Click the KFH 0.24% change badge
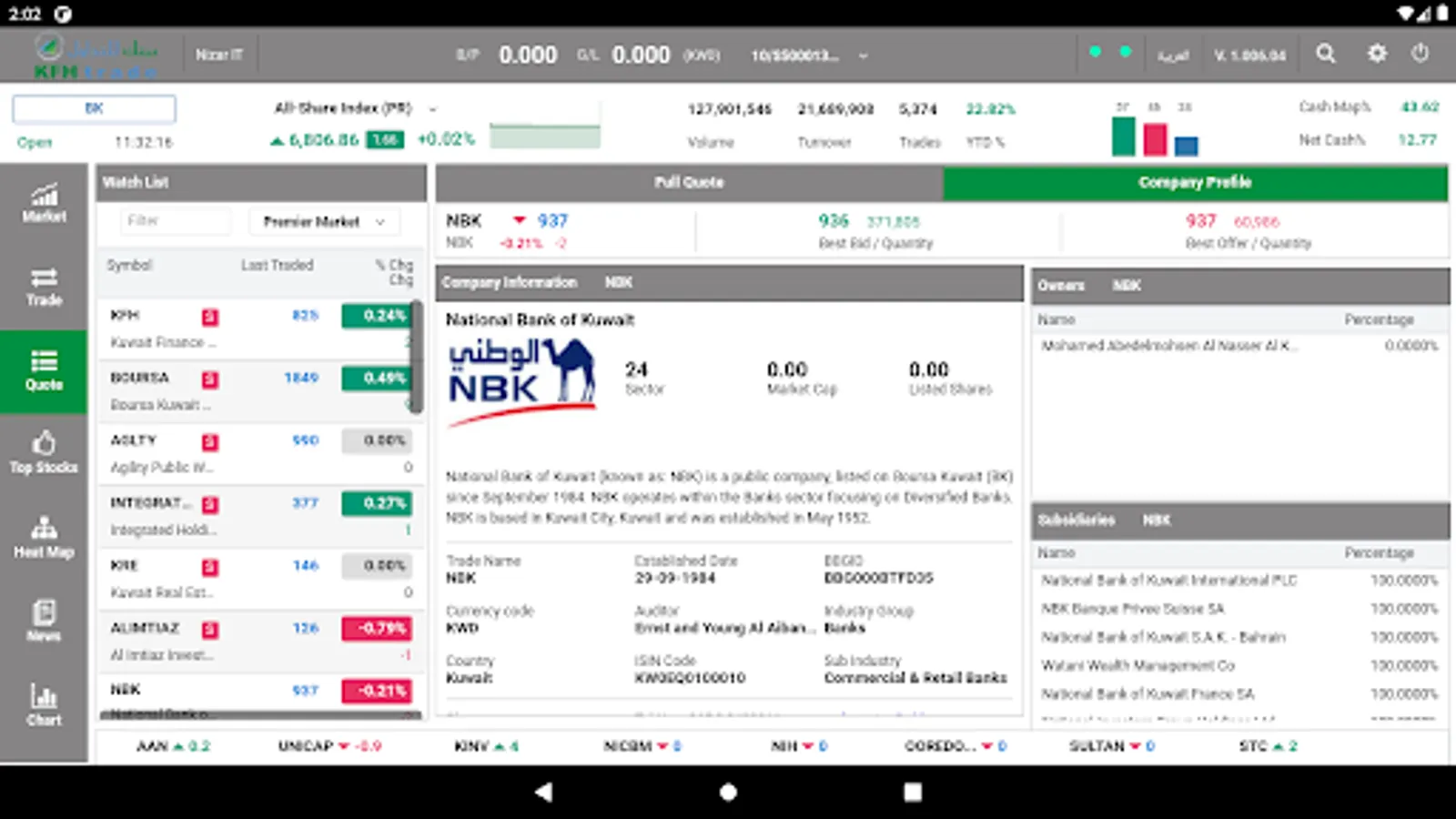This screenshot has height=819, width=1456. [376, 316]
